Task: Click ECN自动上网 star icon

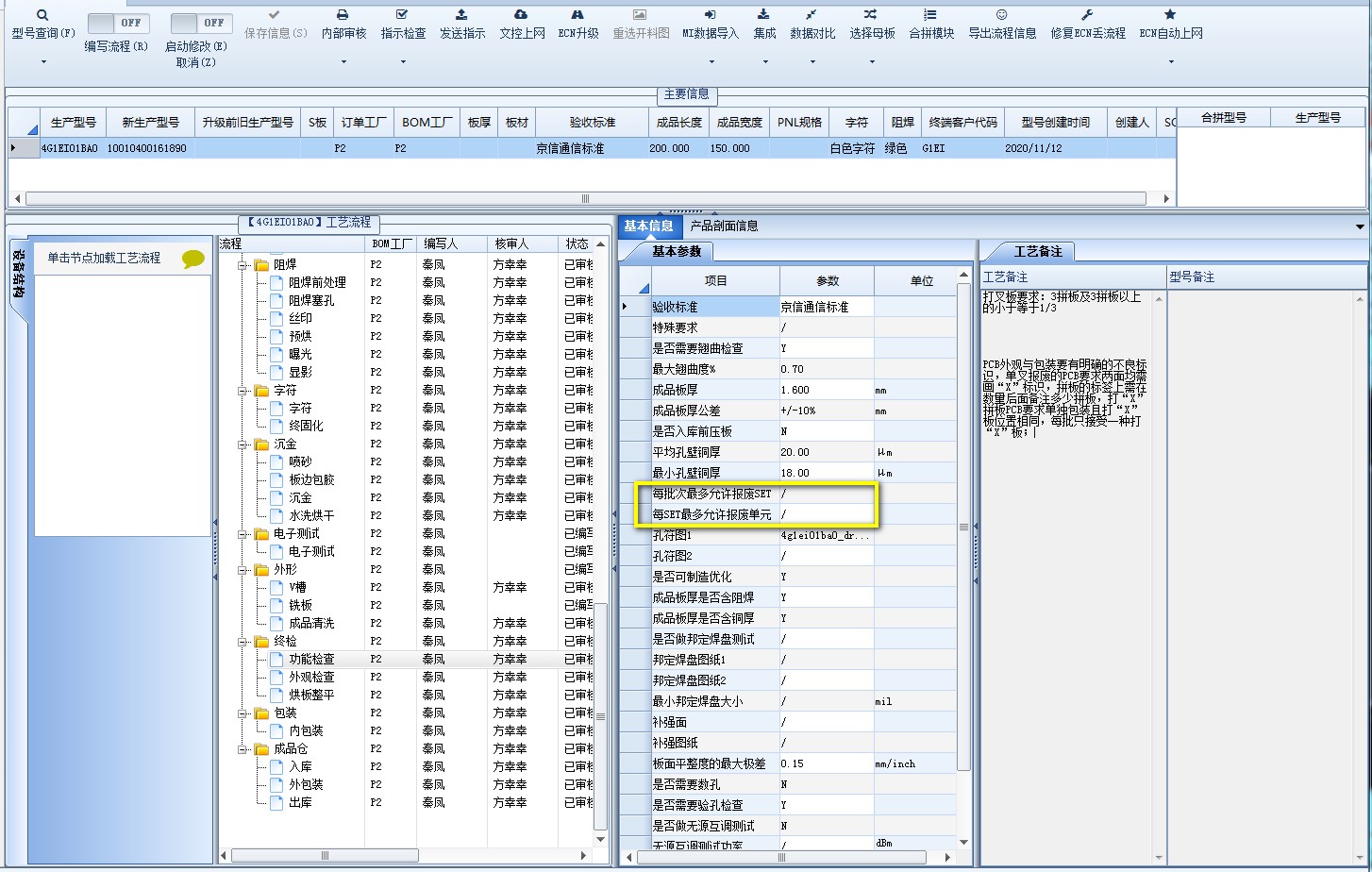Action: point(1170,16)
